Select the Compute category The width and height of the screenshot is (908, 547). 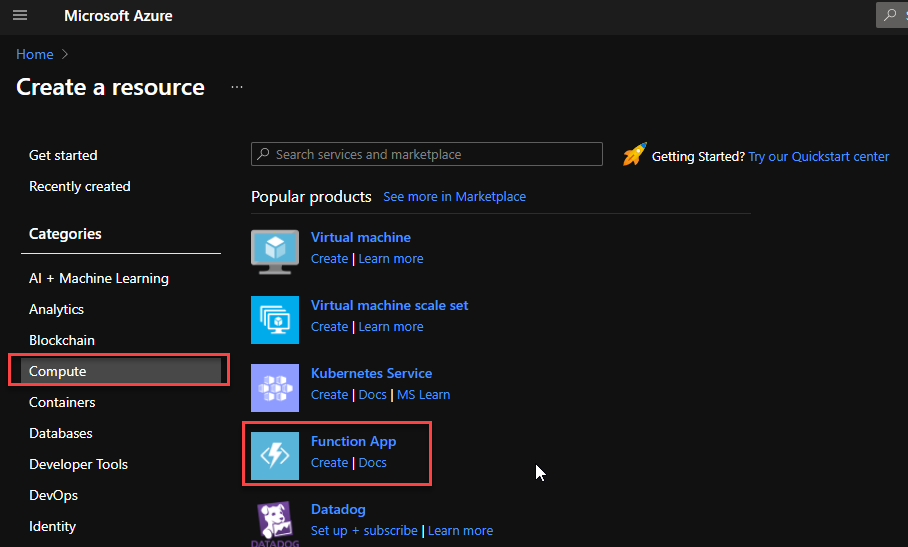(x=58, y=371)
